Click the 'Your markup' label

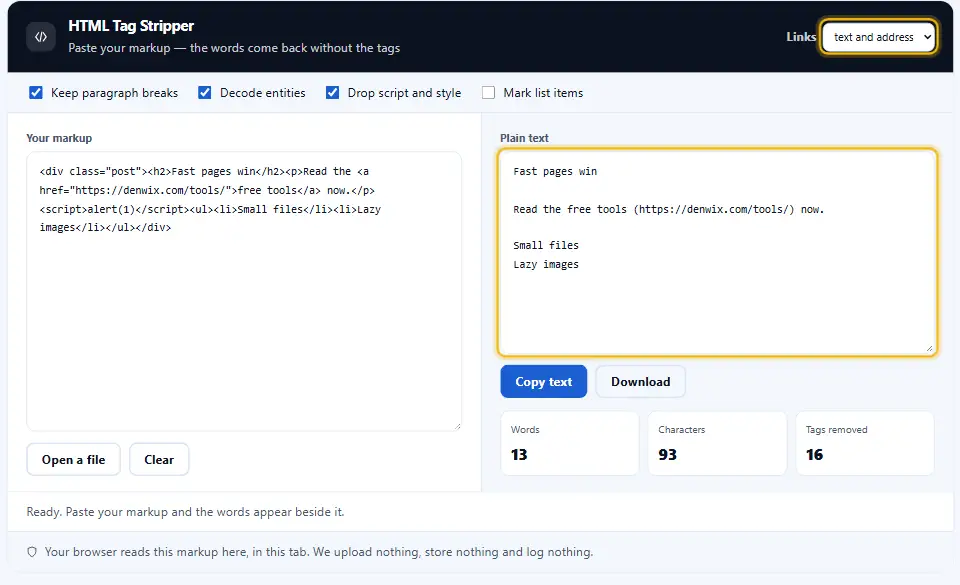click(x=59, y=138)
